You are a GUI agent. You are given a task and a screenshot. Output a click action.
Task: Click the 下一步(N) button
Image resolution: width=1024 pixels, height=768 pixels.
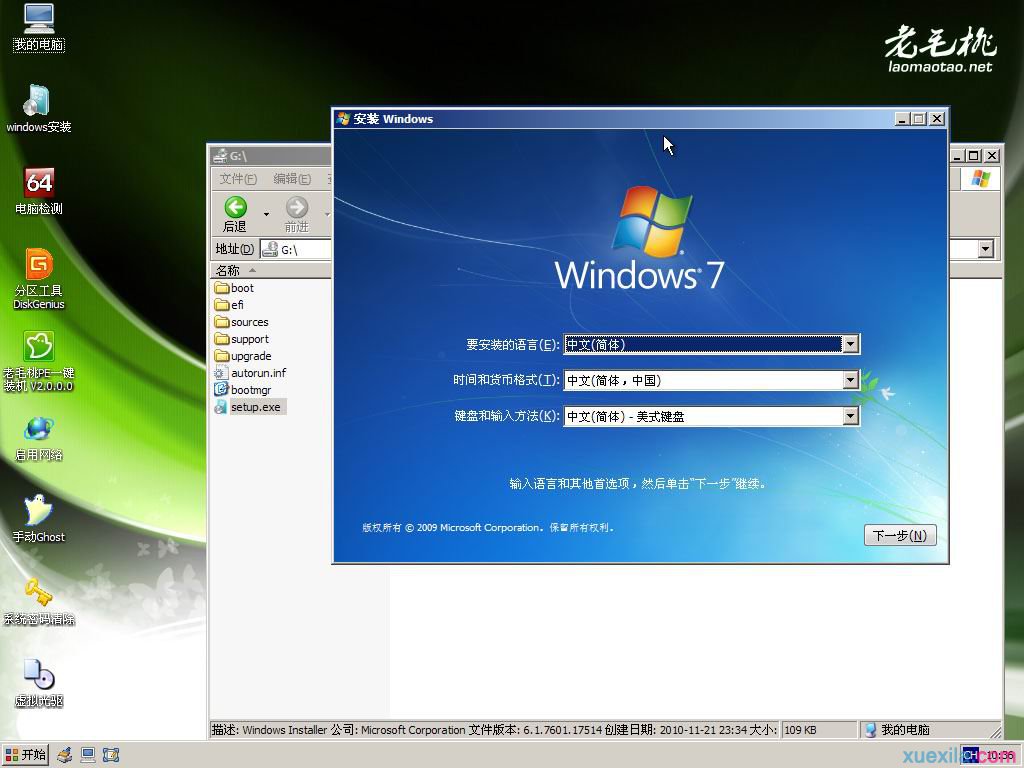point(899,535)
